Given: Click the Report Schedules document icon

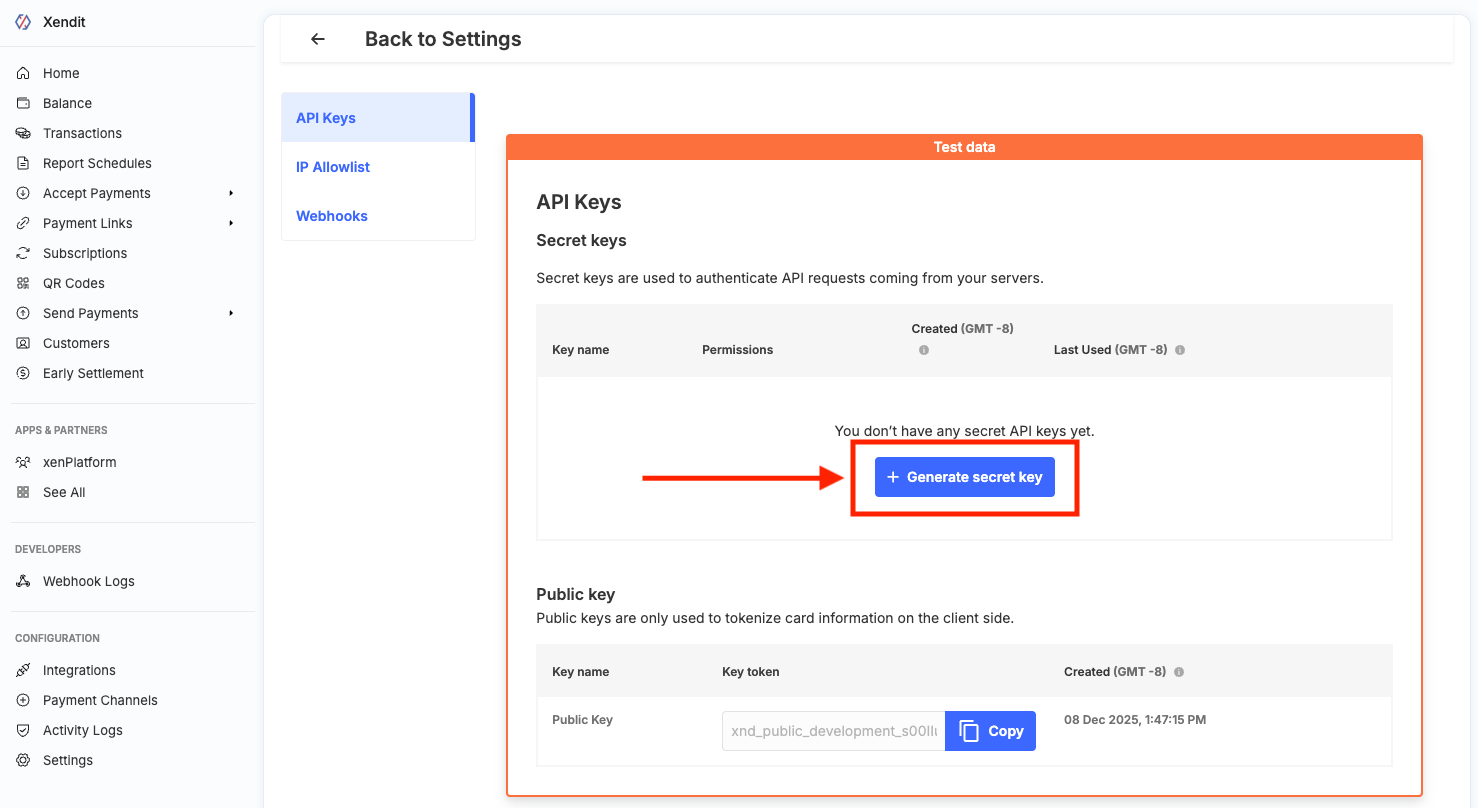Looking at the screenshot, I should 23,163.
